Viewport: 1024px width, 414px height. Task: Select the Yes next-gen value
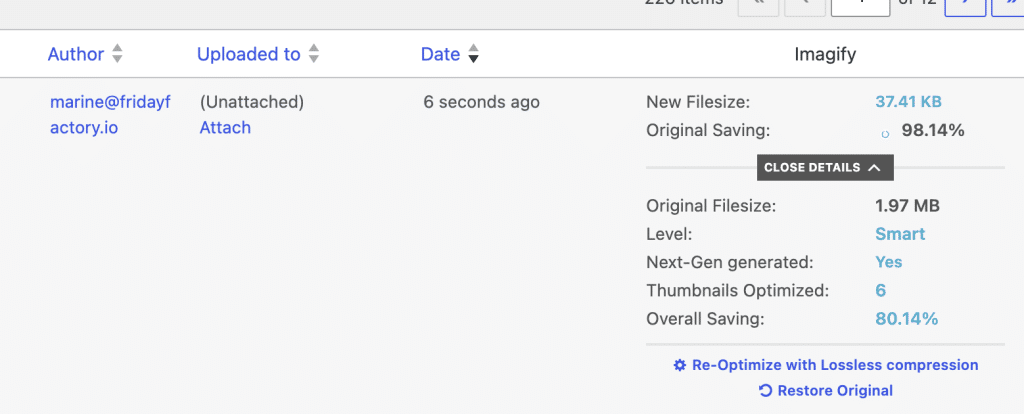(x=889, y=263)
